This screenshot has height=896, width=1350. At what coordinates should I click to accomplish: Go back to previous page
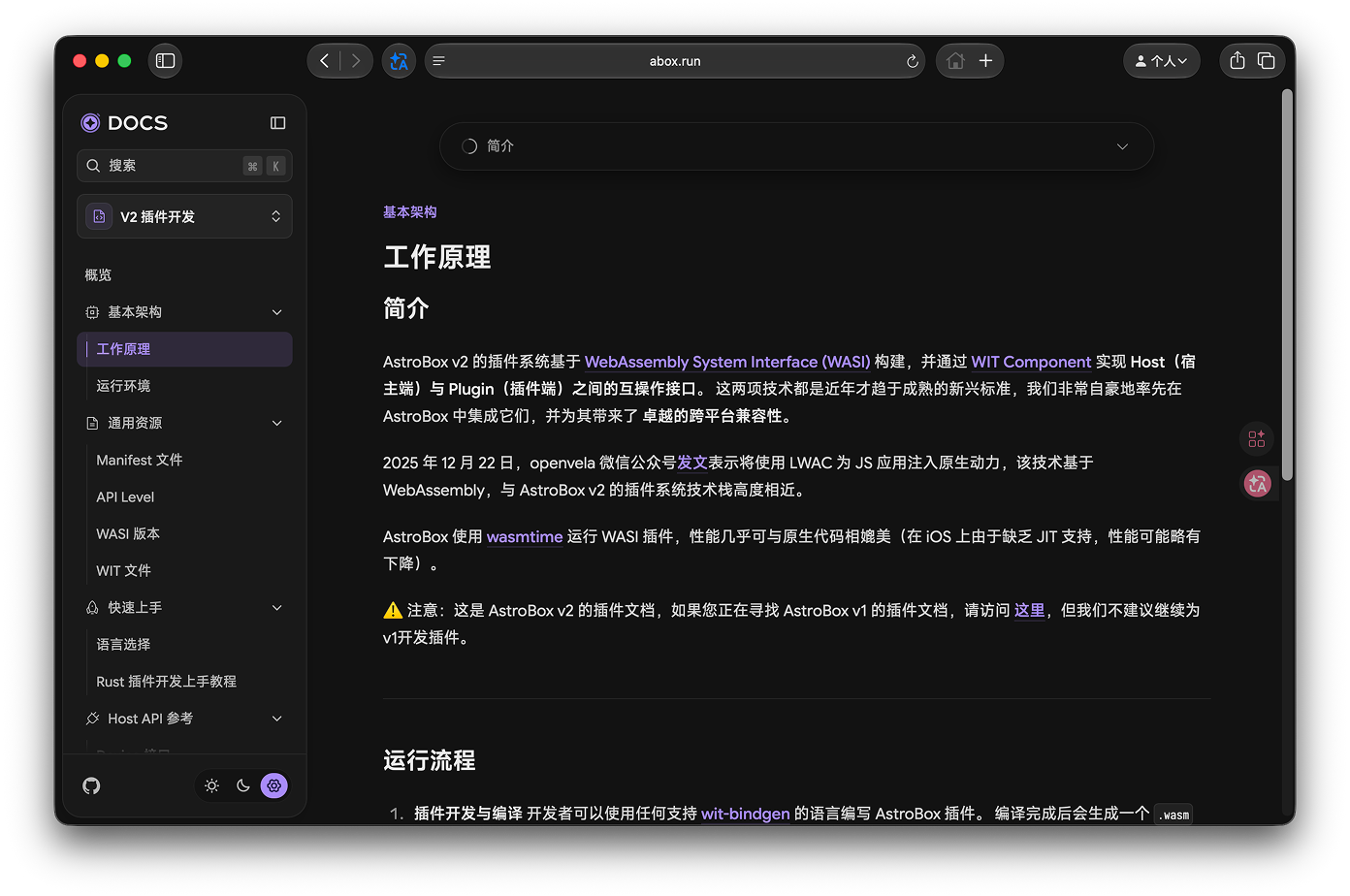(325, 61)
